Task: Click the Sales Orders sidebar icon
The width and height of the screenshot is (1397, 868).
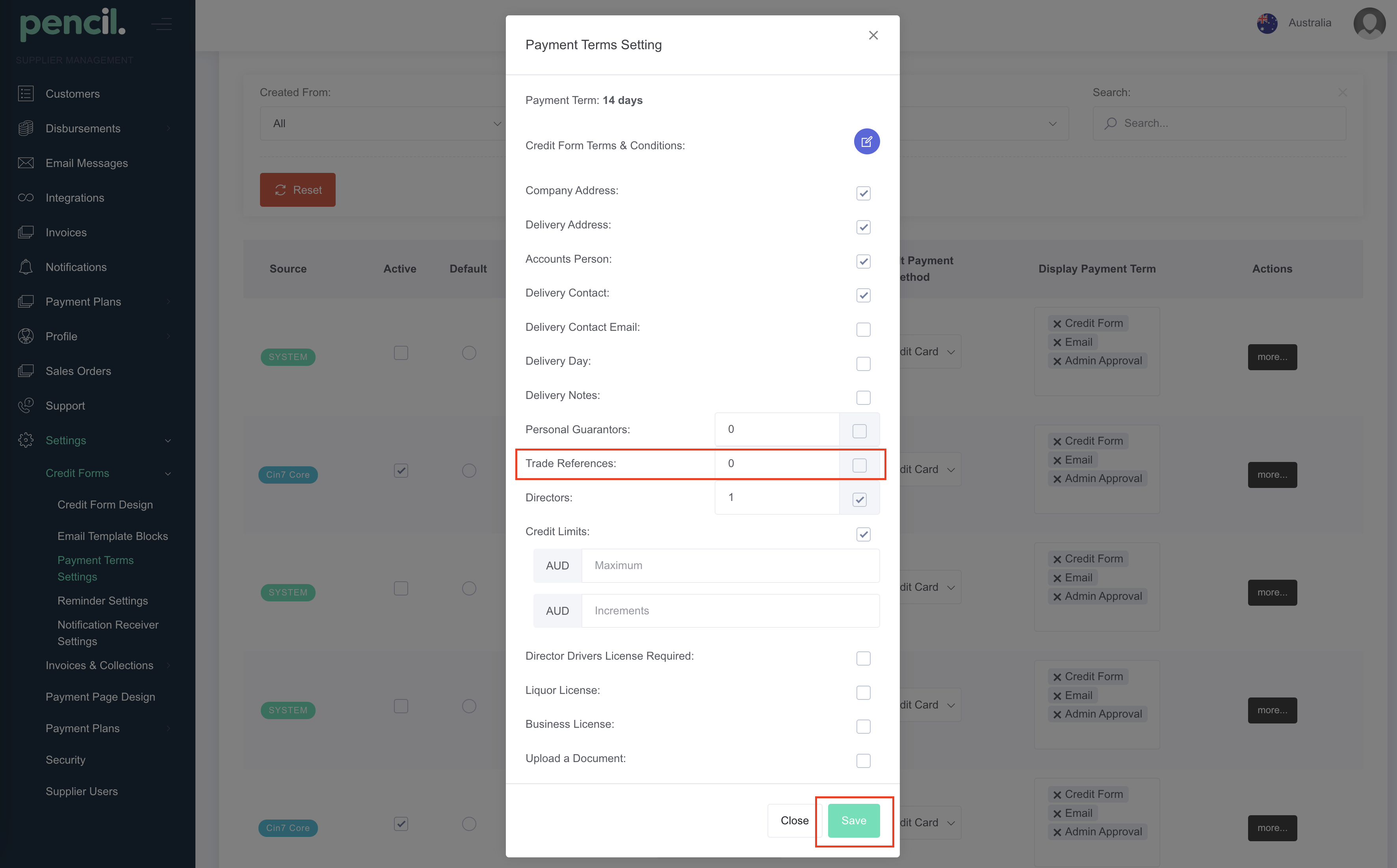Action: coord(26,371)
